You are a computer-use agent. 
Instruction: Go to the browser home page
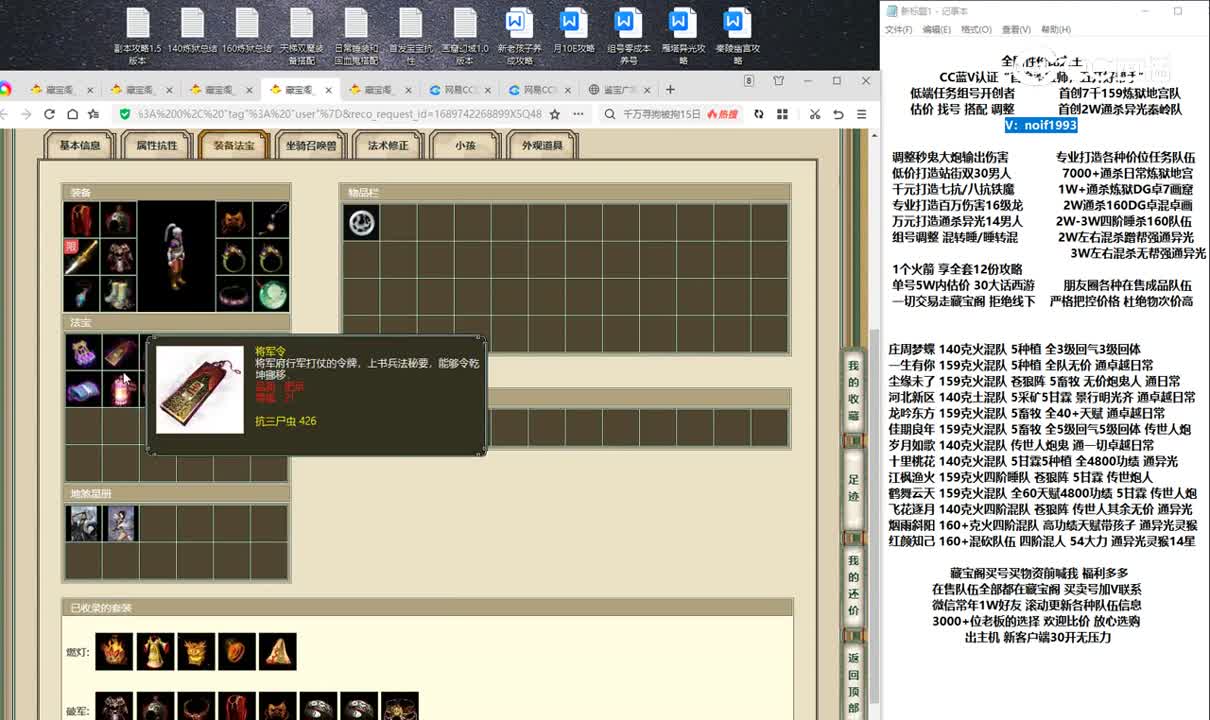(72, 114)
